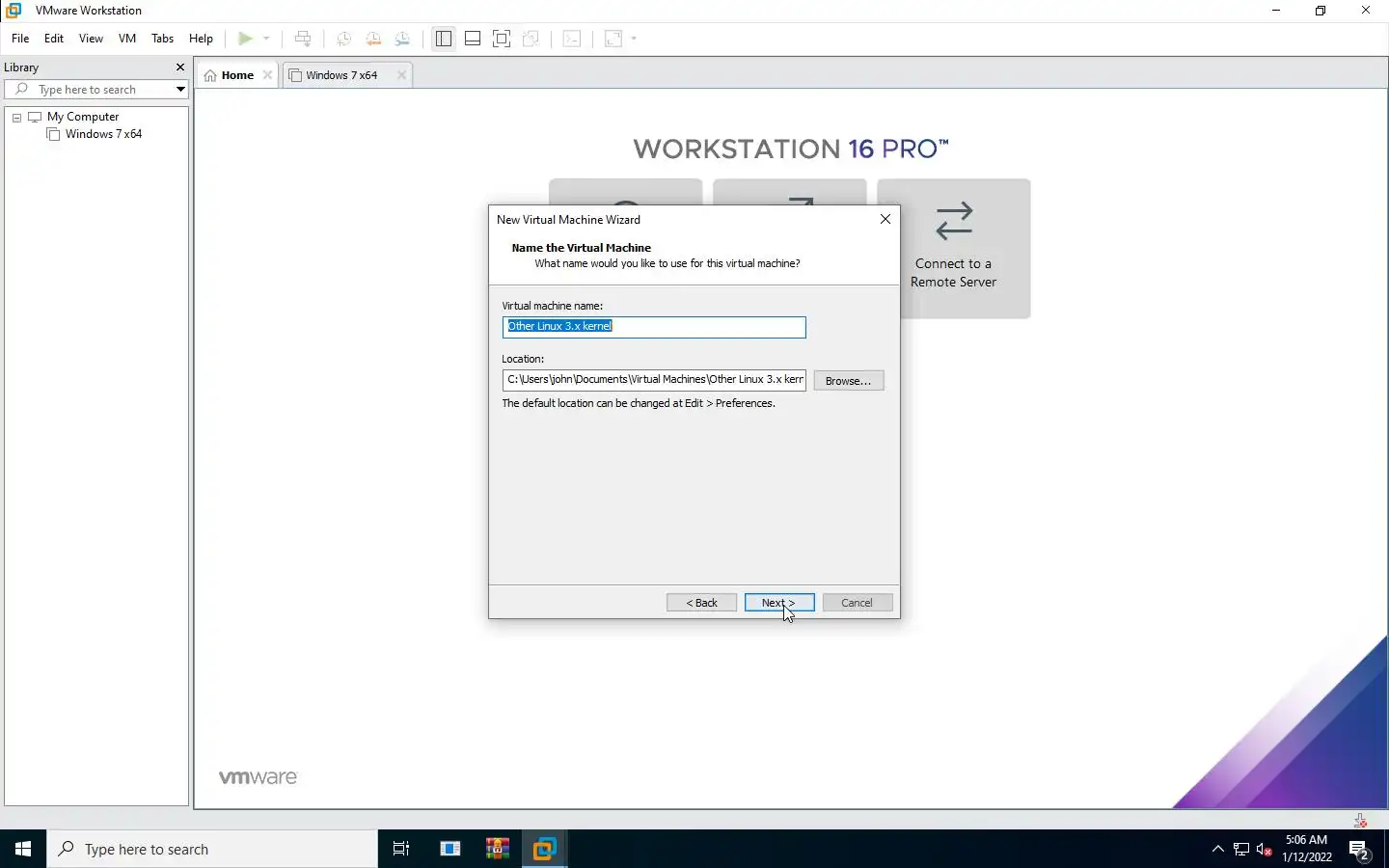Click the console view toolbar icon

[x=572, y=39]
